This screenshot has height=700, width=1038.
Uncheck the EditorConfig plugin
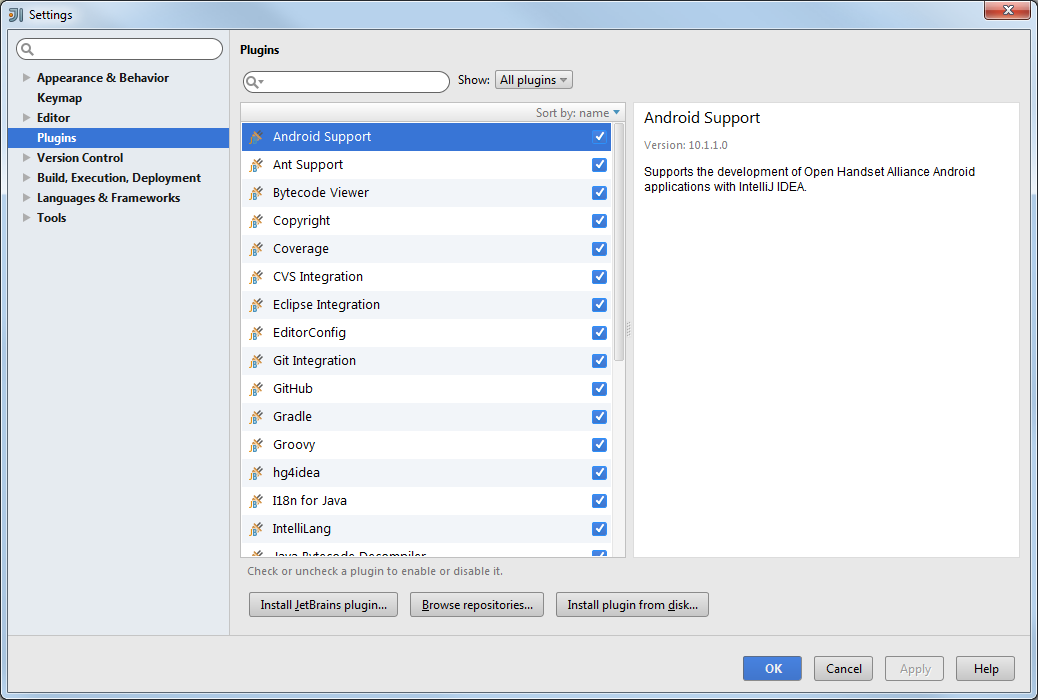coord(599,332)
